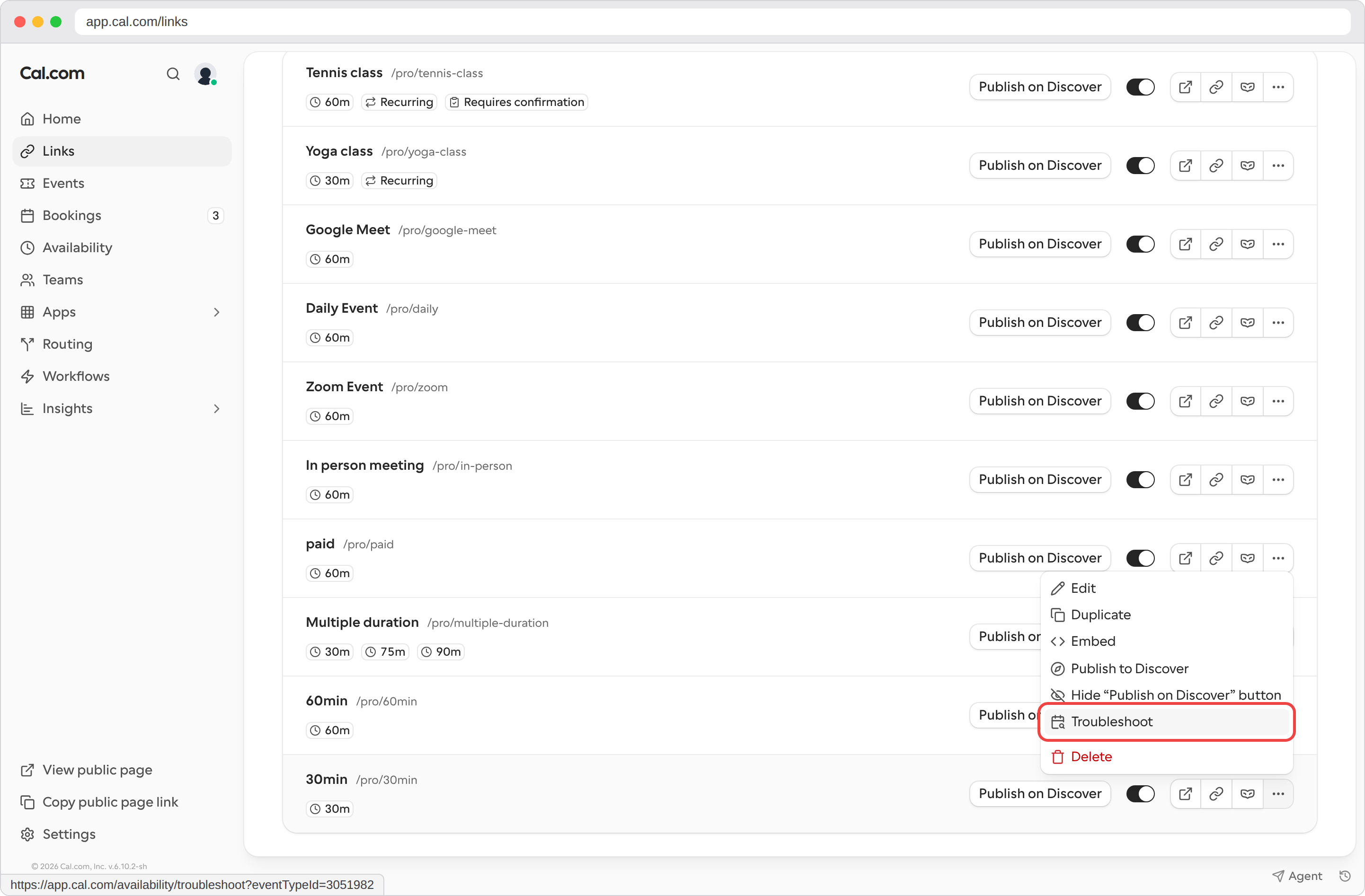Image resolution: width=1365 pixels, height=896 pixels.
Task: Open the user avatar menu
Action: click(x=205, y=74)
